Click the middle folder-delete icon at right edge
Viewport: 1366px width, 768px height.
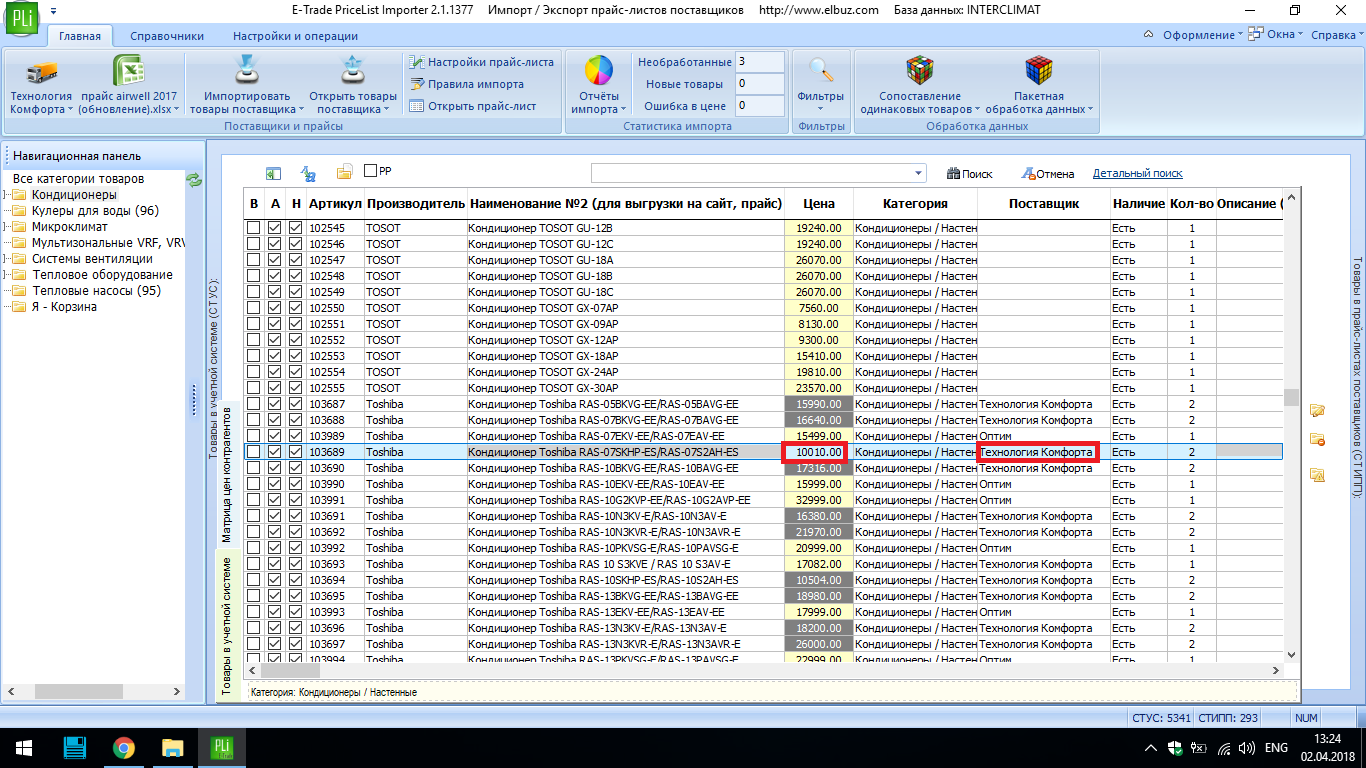pos(1317,441)
